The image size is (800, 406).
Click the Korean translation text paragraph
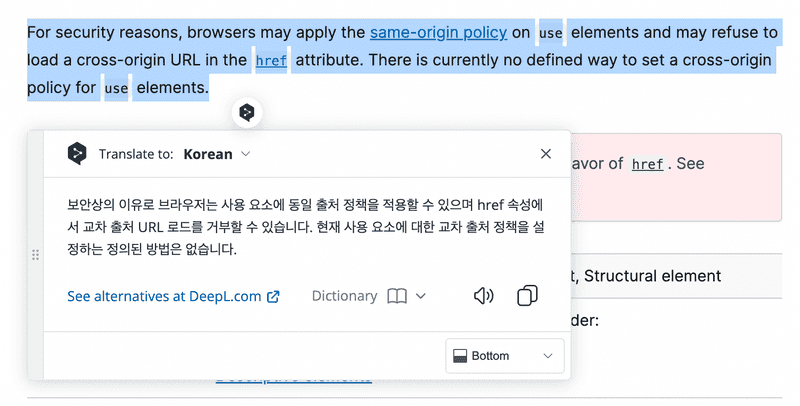pyautogui.click(x=306, y=227)
